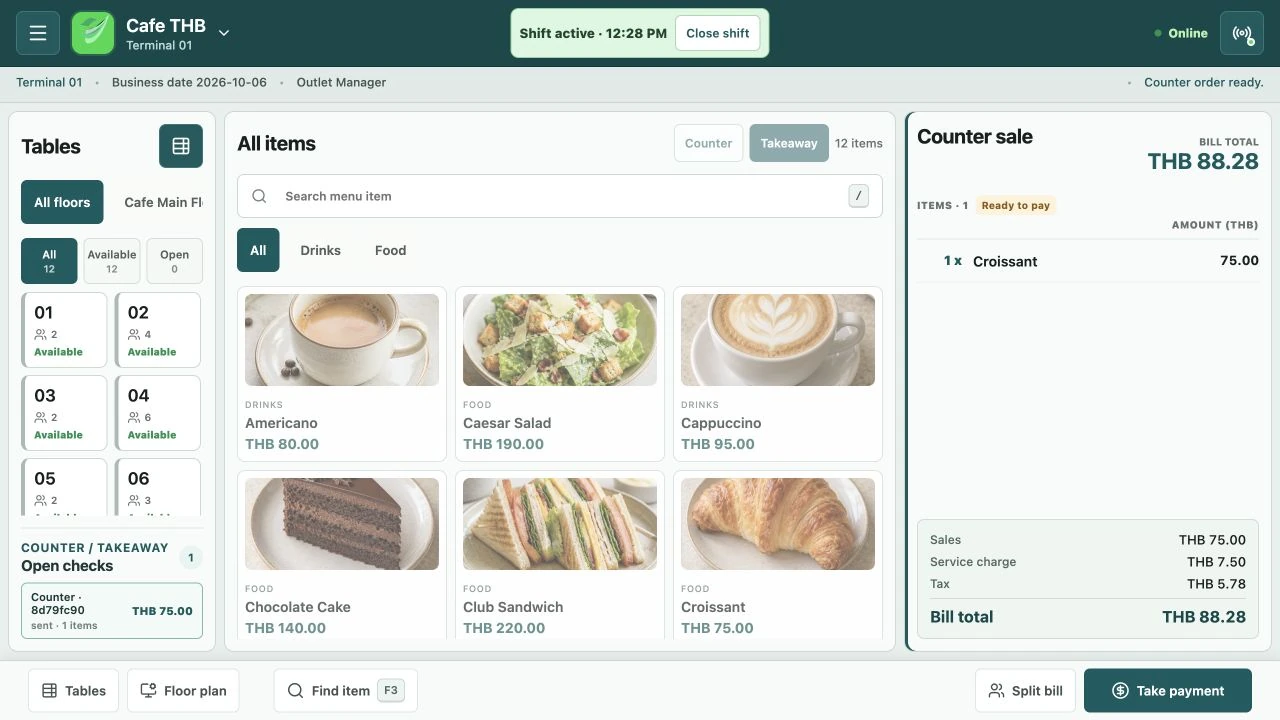This screenshot has width=1280, height=720.
Task: Click the Tax THB 5.78 row
Action: coord(1088,584)
